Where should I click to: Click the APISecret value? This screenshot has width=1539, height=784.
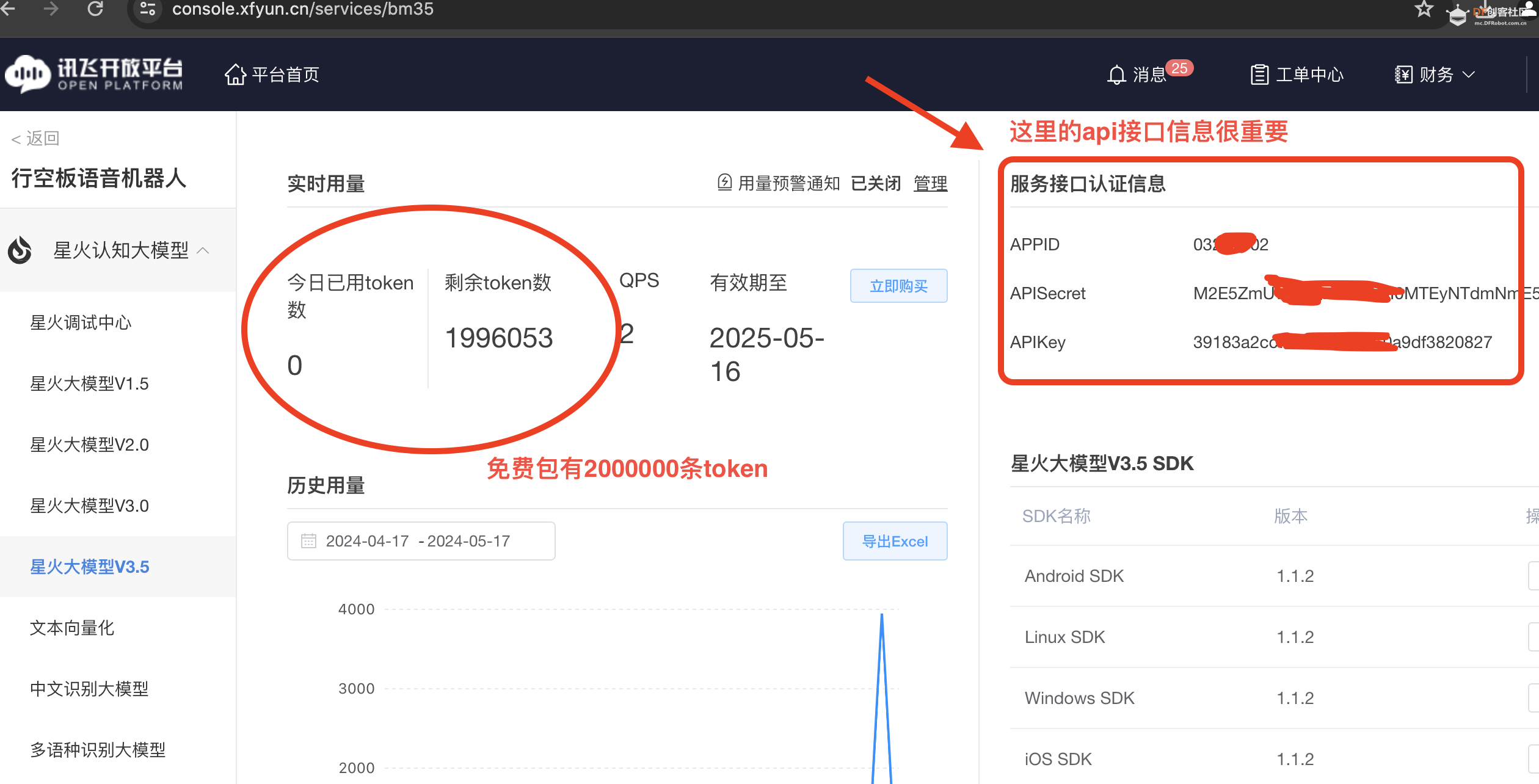tap(1365, 293)
